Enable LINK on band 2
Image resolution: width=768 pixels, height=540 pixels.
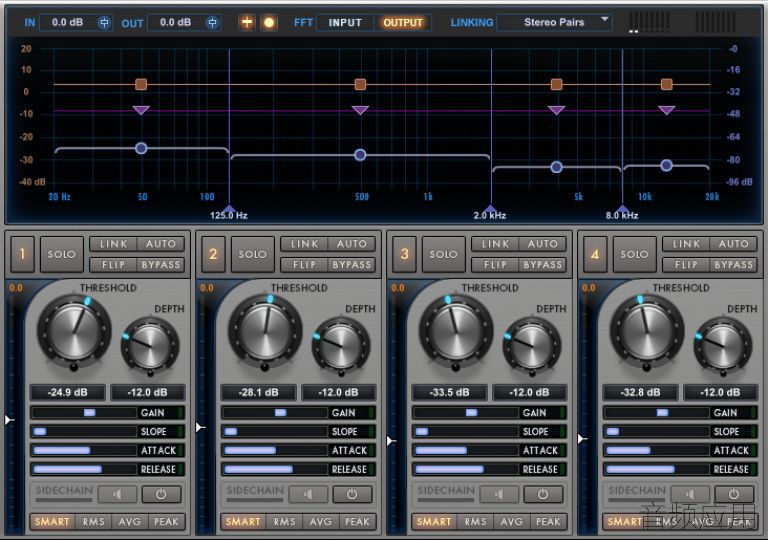pyautogui.click(x=305, y=244)
